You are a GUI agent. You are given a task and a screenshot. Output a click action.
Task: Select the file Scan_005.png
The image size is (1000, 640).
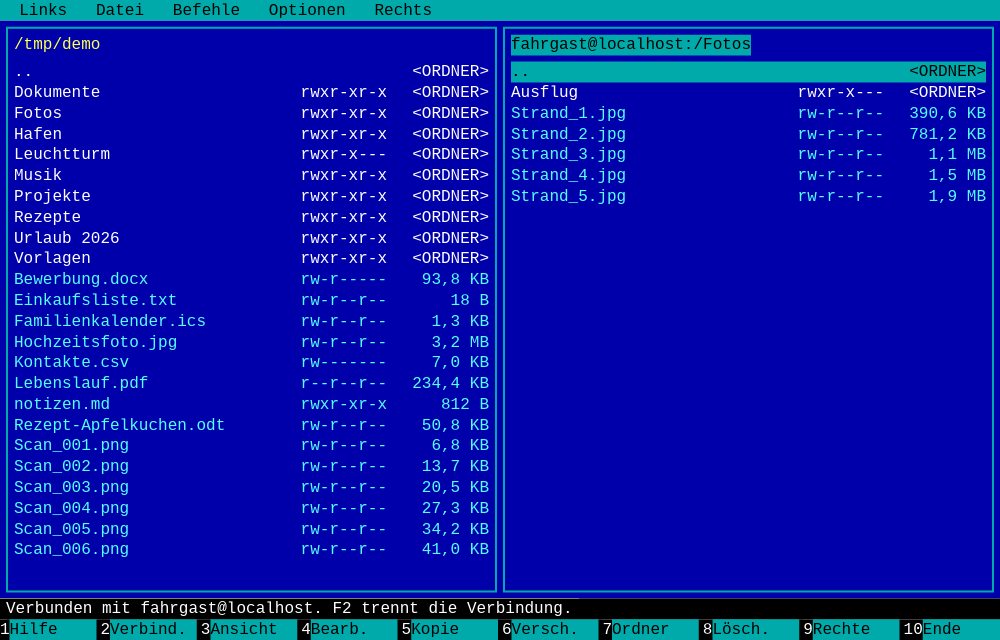251,529
